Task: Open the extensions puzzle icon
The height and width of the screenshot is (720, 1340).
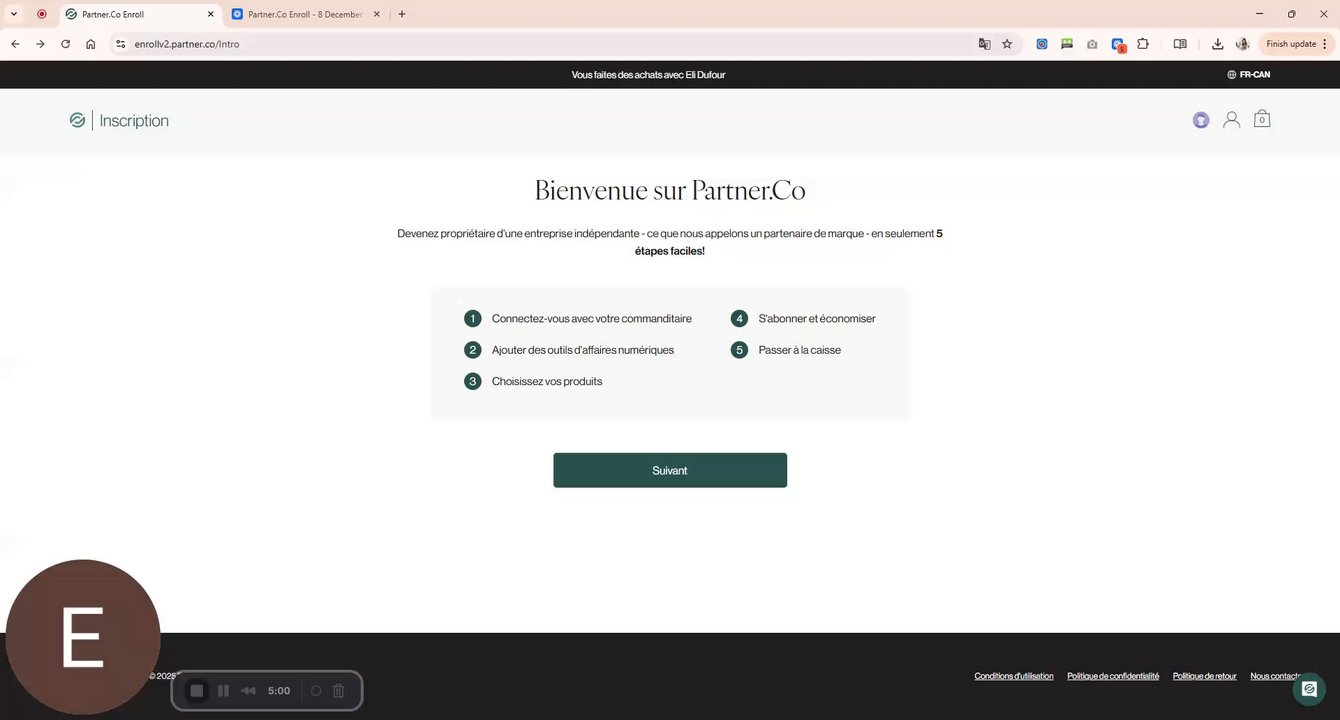Action: point(1143,44)
